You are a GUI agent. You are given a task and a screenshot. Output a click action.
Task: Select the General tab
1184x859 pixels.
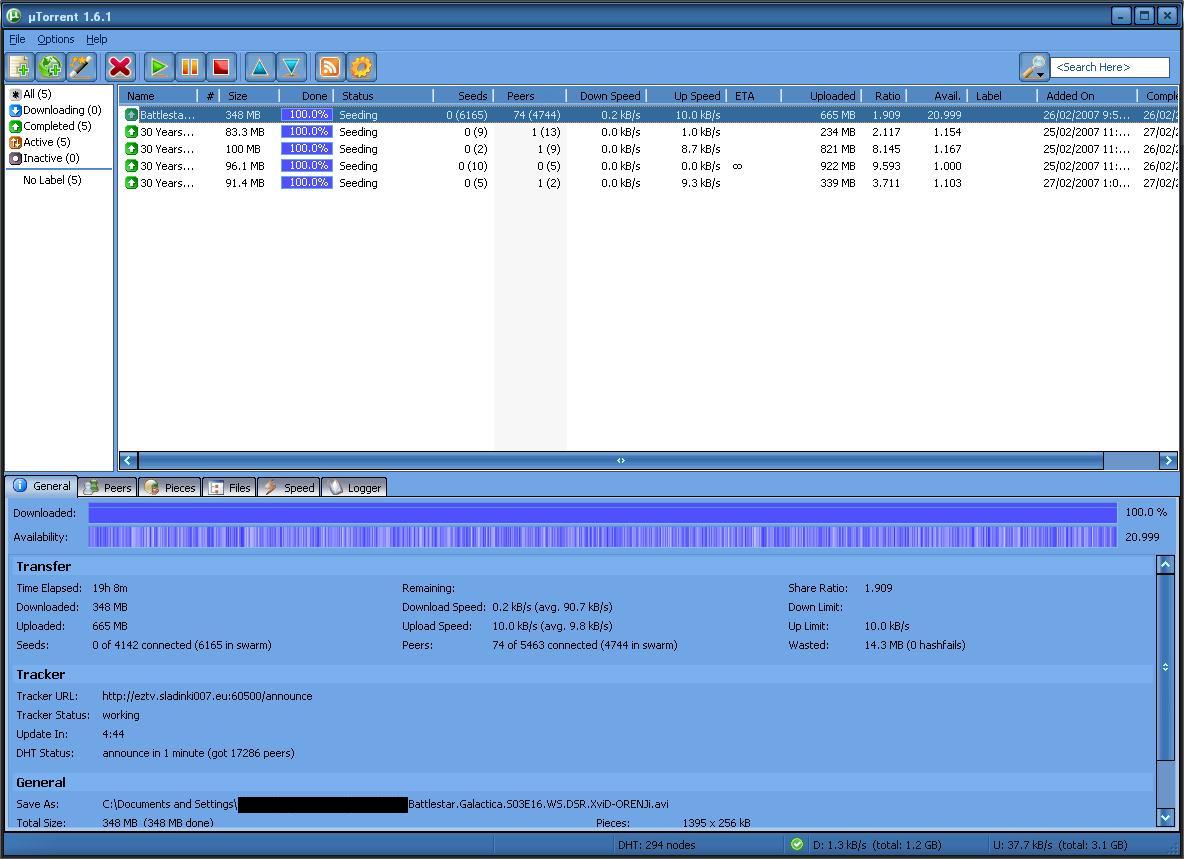click(x=42, y=486)
